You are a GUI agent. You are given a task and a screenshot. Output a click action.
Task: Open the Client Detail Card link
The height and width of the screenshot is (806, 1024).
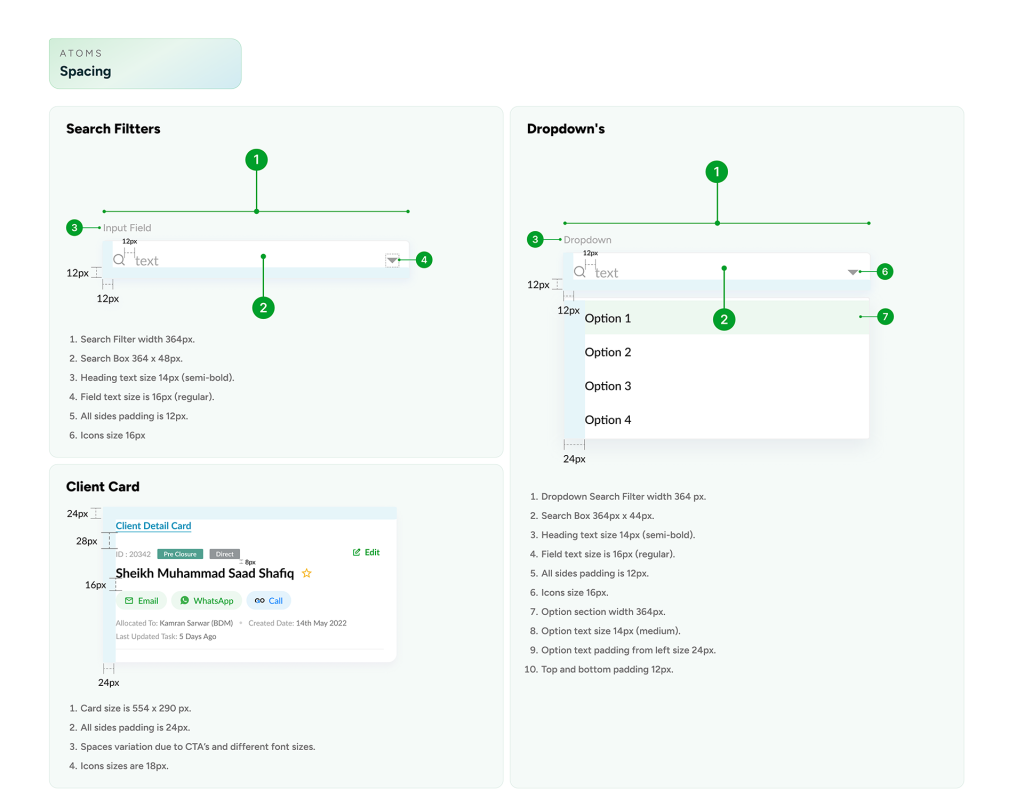pos(153,526)
